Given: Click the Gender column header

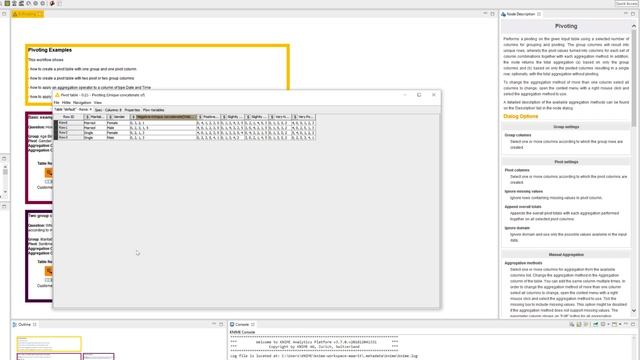Looking at the screenshot, I should [x=118, y=117].
